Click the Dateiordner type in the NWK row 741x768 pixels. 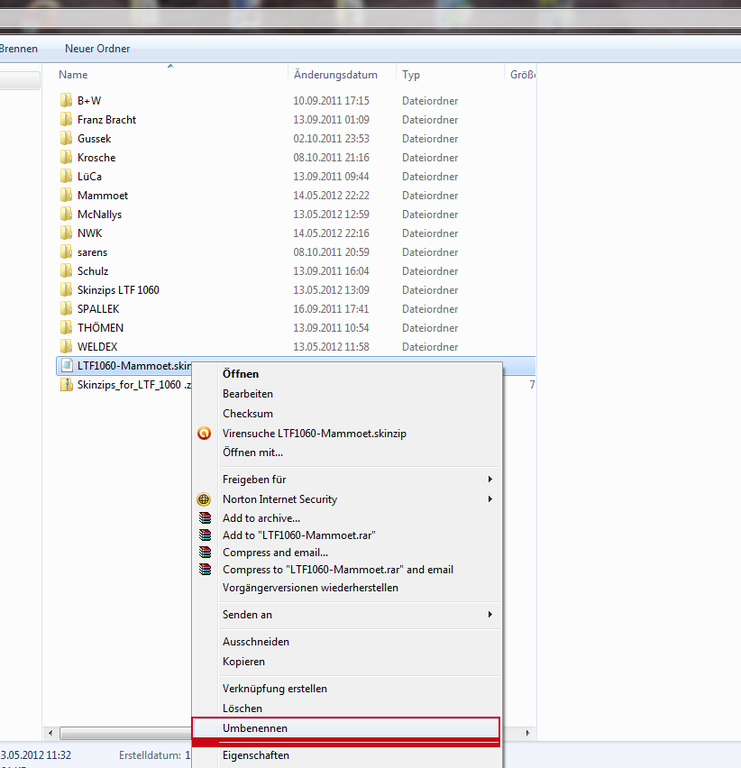coord(430,233)
